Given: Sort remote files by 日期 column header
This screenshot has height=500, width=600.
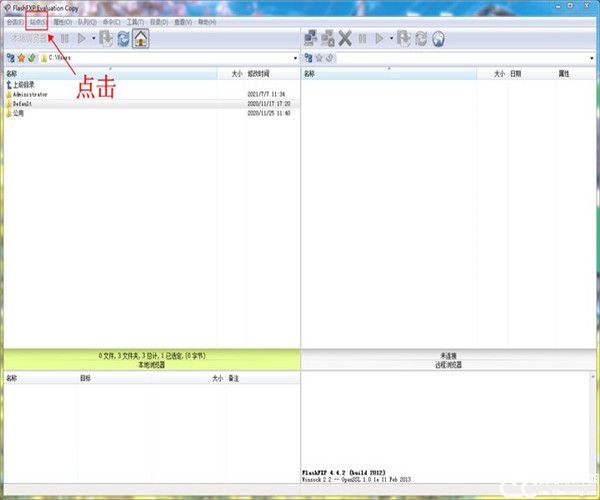Looking at the screenshot, I should [x=515, y=74].
